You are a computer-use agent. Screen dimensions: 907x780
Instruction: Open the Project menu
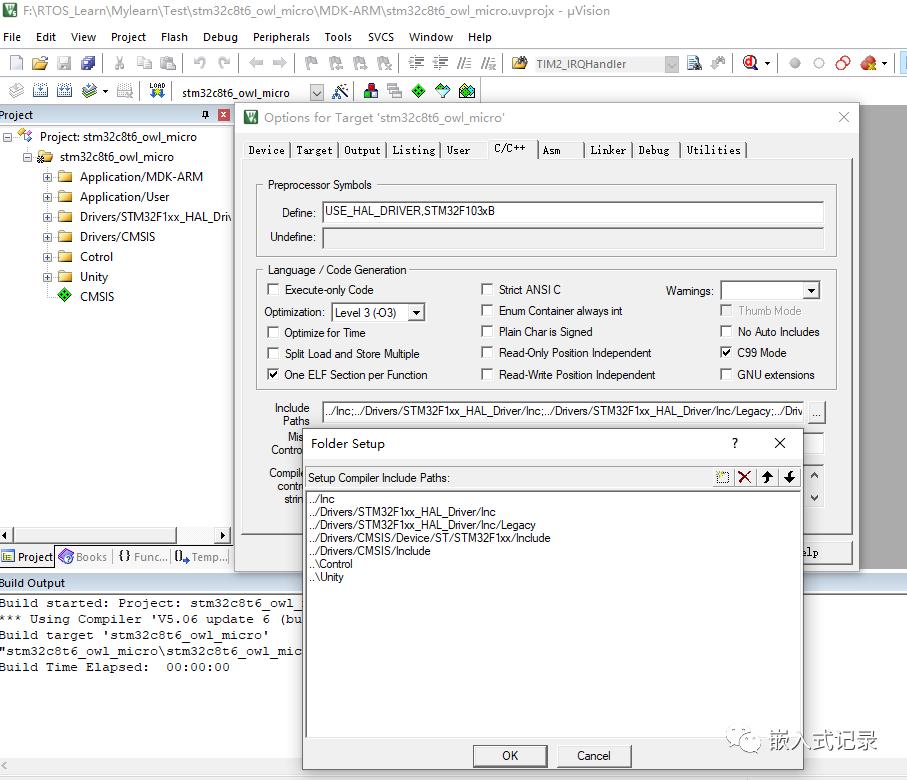click(128, 37)
